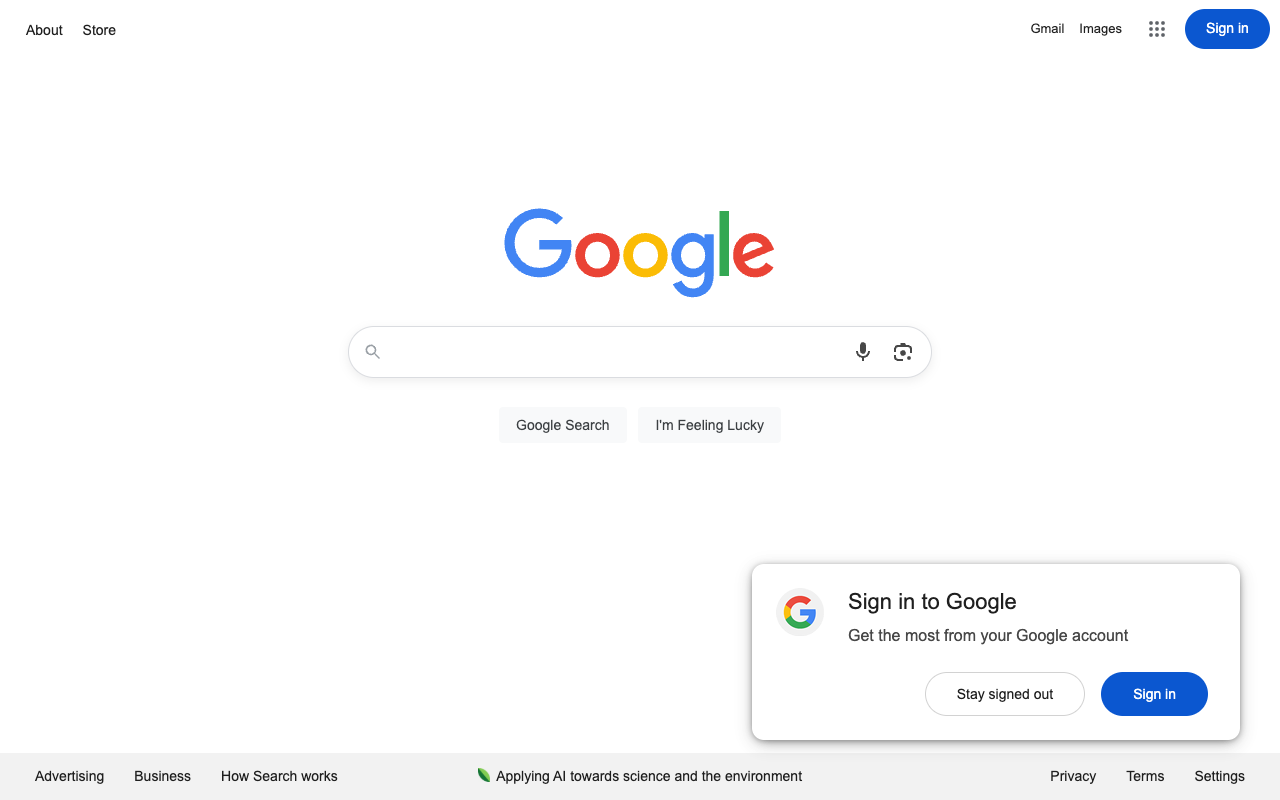This screenshot has height=800, width=1280.
Task: Open the Settings menu in footer
Action: pyautogui.click(x=1219, y=776)
